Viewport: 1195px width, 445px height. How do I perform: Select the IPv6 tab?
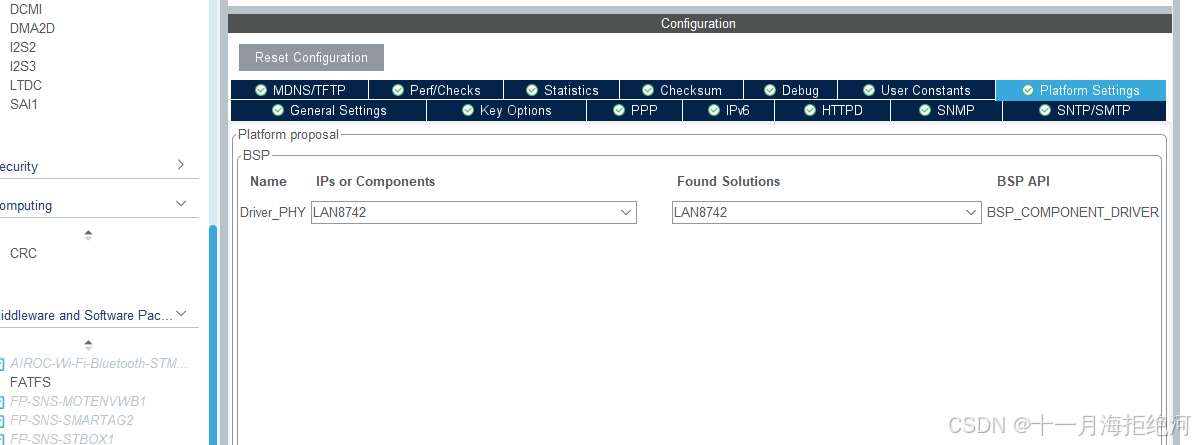(x=729, y=110)
